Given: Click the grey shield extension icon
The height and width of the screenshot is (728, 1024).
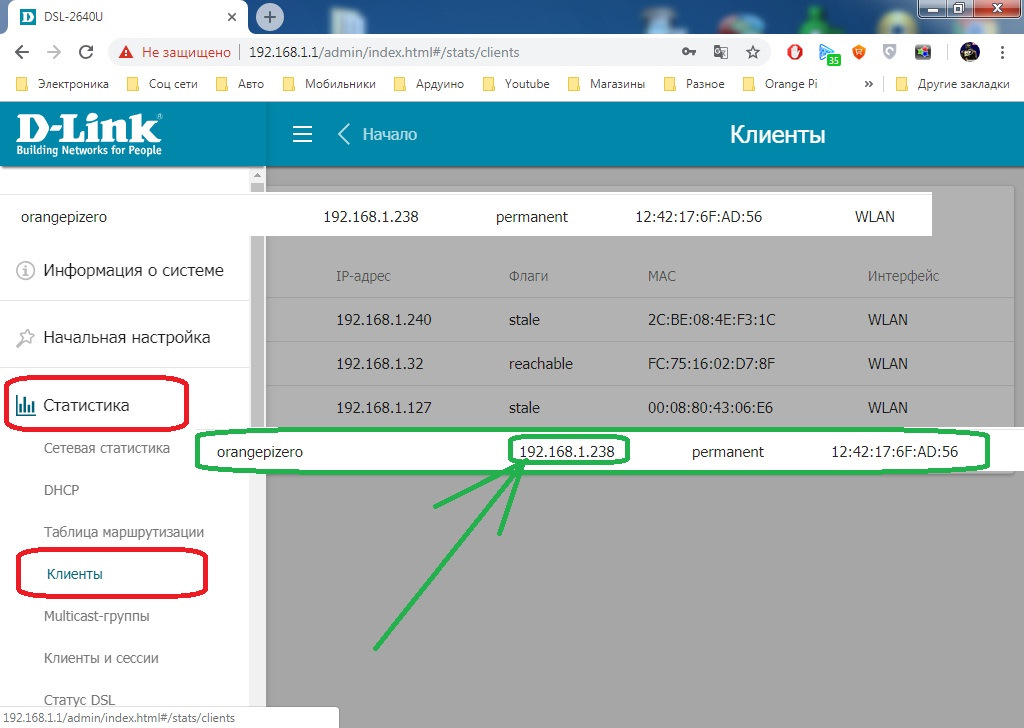Looking at the screenshot, I should pyautogui.click(x=889, y=52).
